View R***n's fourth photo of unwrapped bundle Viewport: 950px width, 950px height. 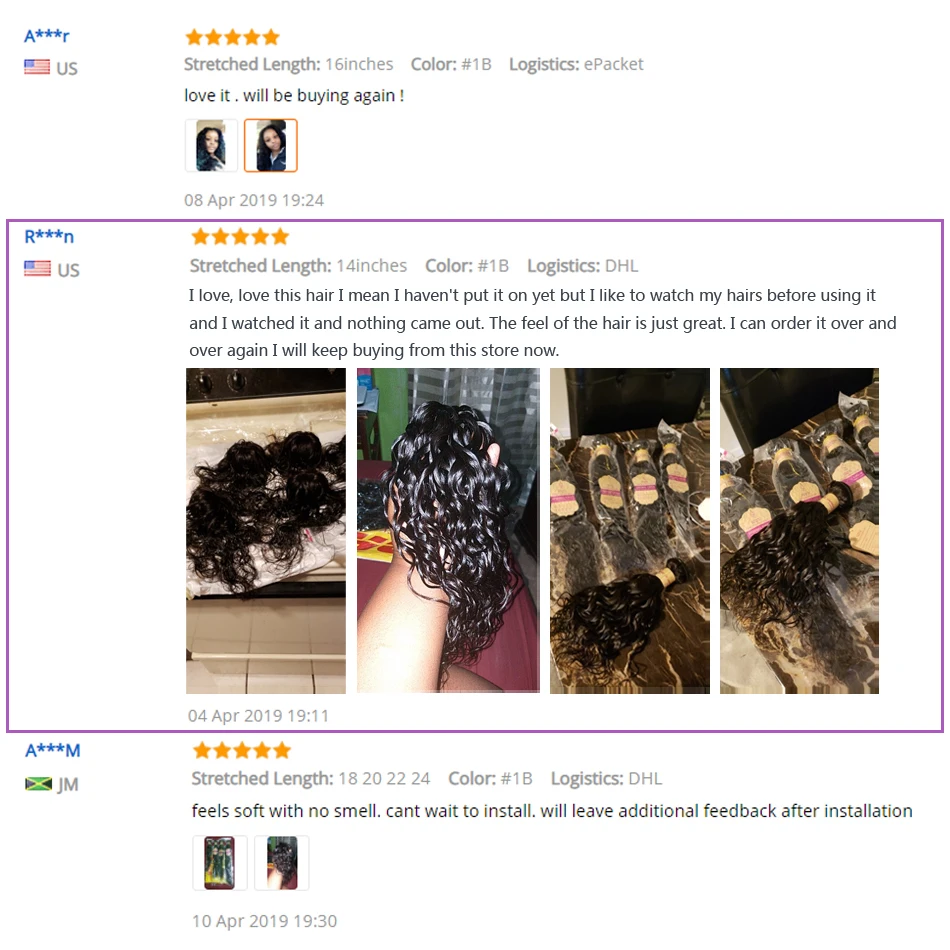tap(799, 531)
